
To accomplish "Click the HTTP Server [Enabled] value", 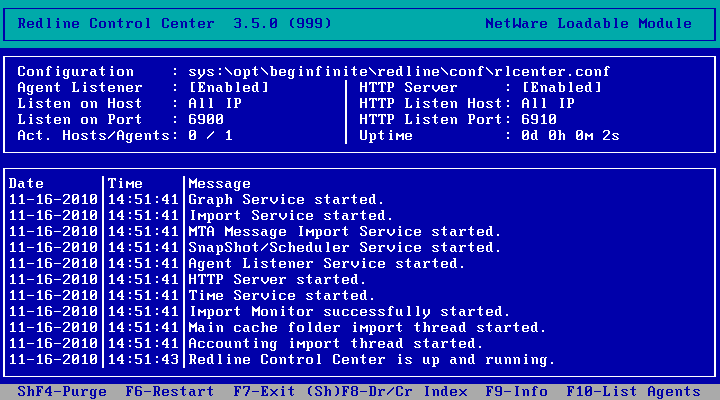I will tap(561, 88).
